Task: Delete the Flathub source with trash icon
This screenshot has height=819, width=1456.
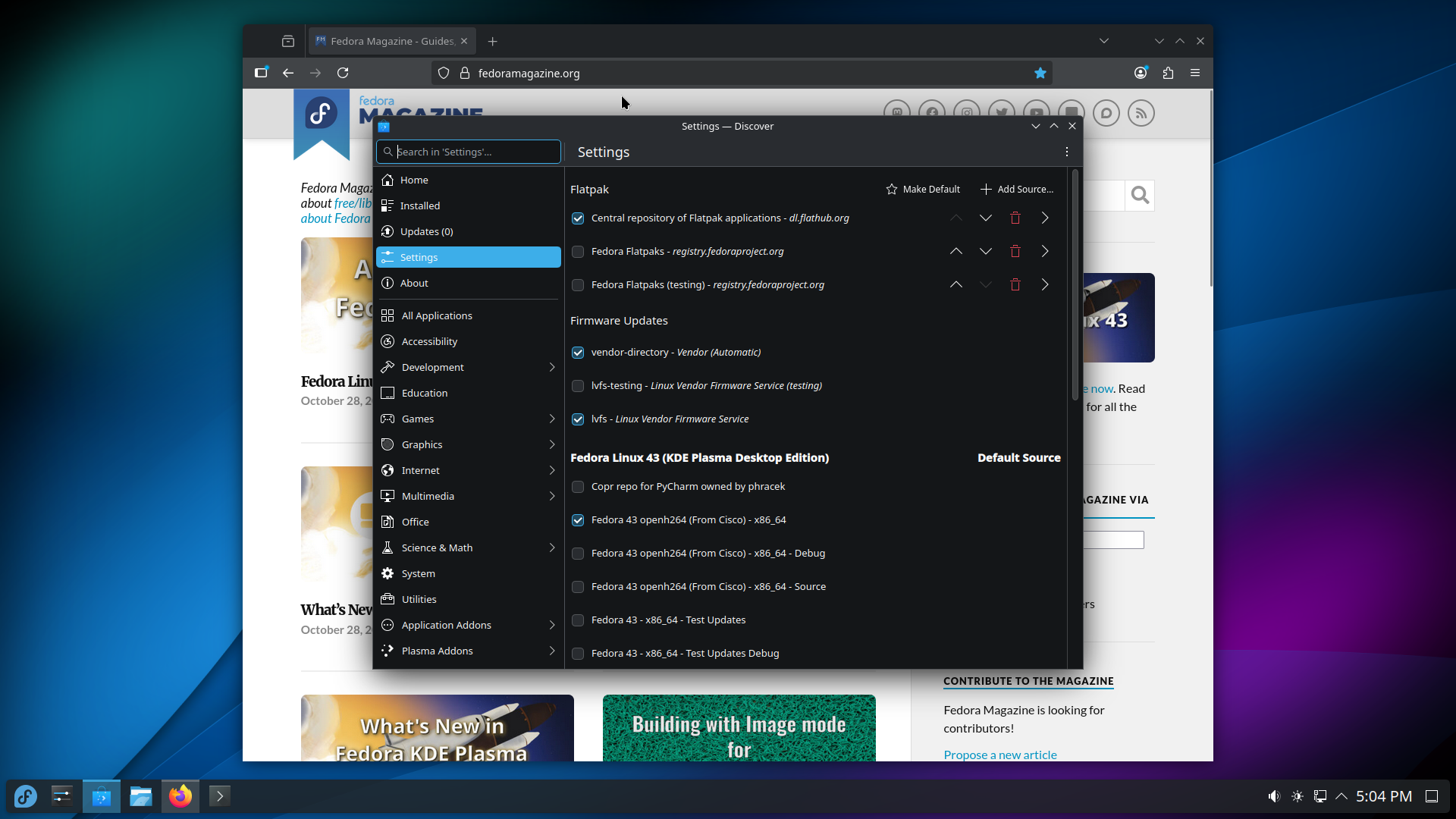Action: 1015,218
